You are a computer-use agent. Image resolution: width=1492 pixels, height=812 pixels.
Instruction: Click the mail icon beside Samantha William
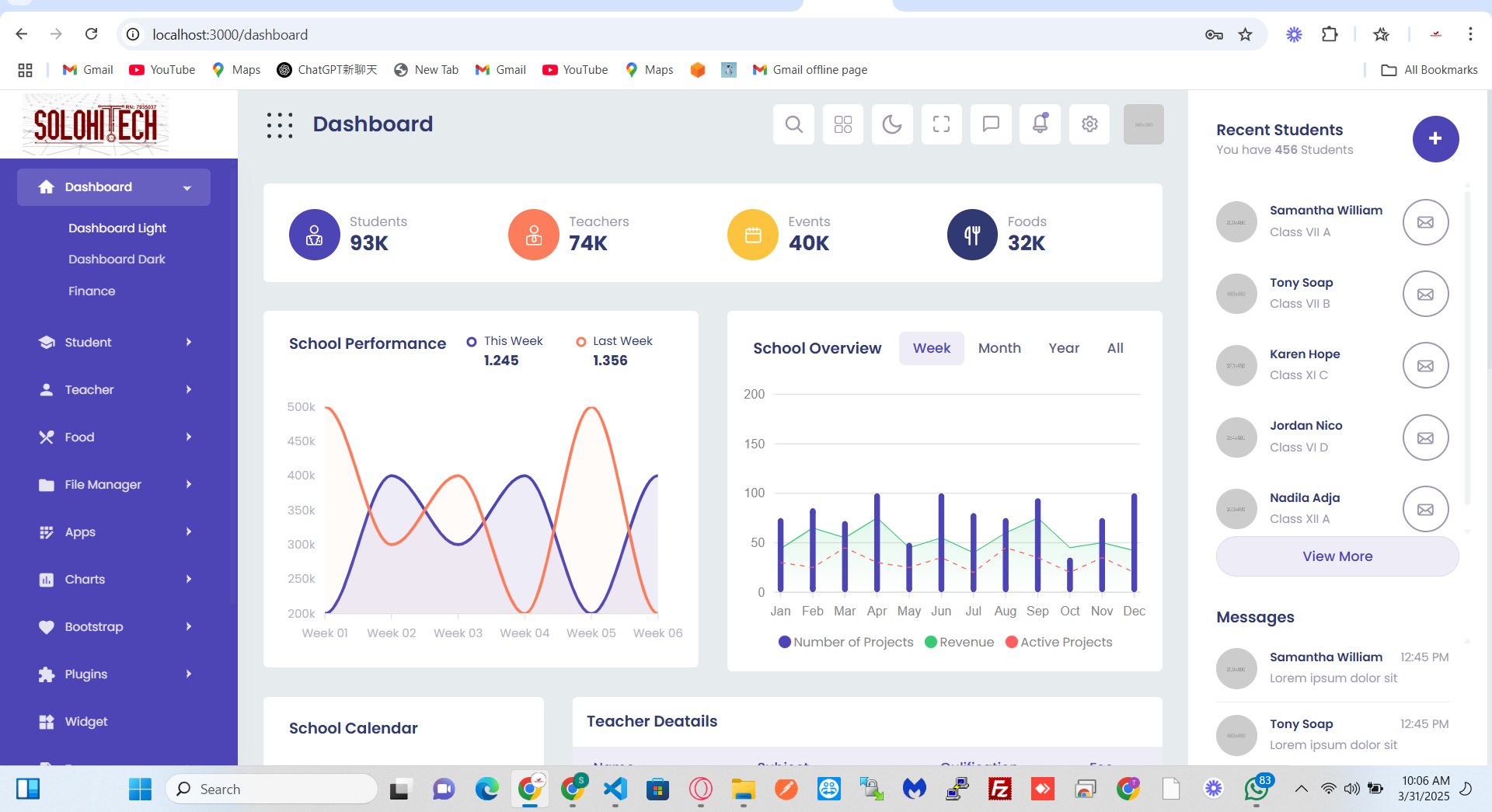[1425, 222]
